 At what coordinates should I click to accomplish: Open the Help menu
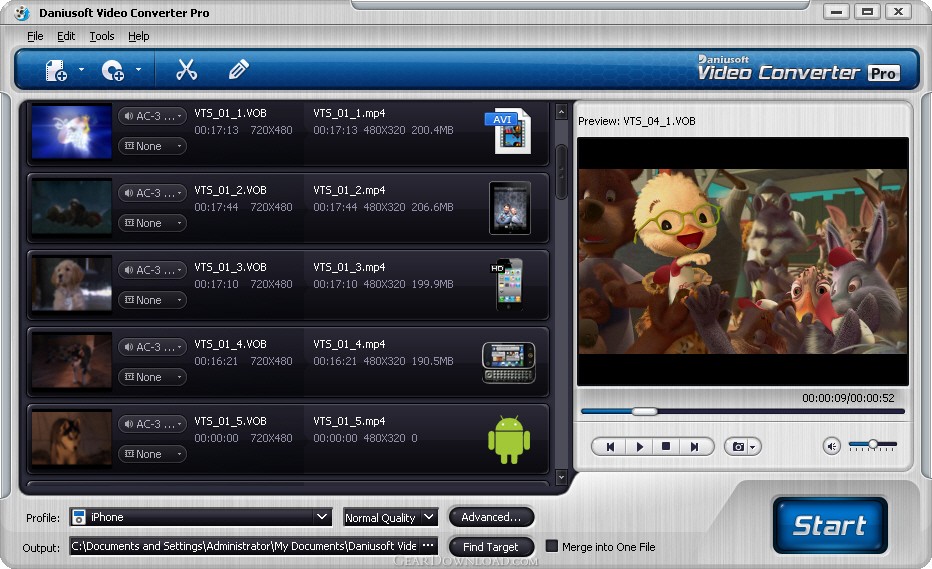click(138, 36)
